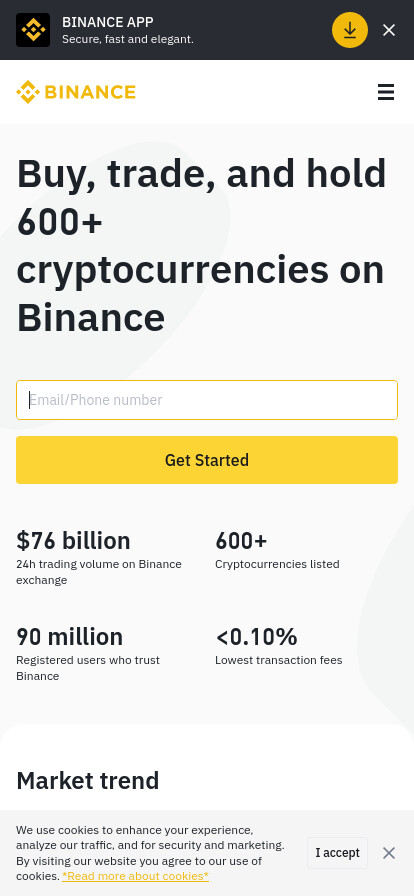This screenshot has width=414, height=896.
Task: Click the BINANCE wordmark in the header
Action: 90,92
